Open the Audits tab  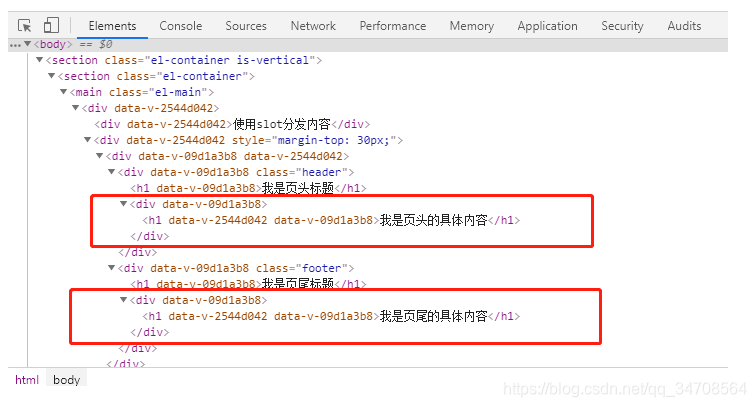pos(684,26)
